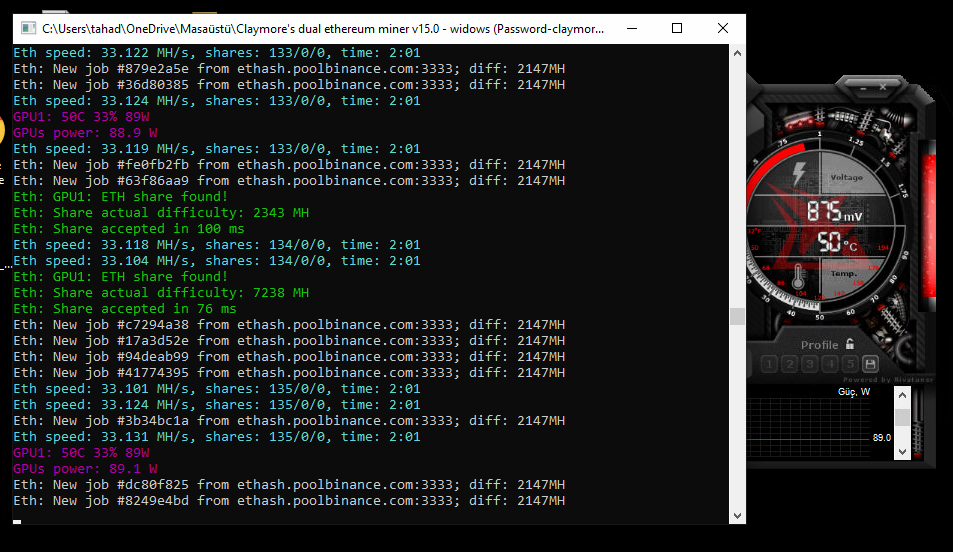
Task: Click 'Share accepted in 76 ms' line
Action: click(125, 309)
